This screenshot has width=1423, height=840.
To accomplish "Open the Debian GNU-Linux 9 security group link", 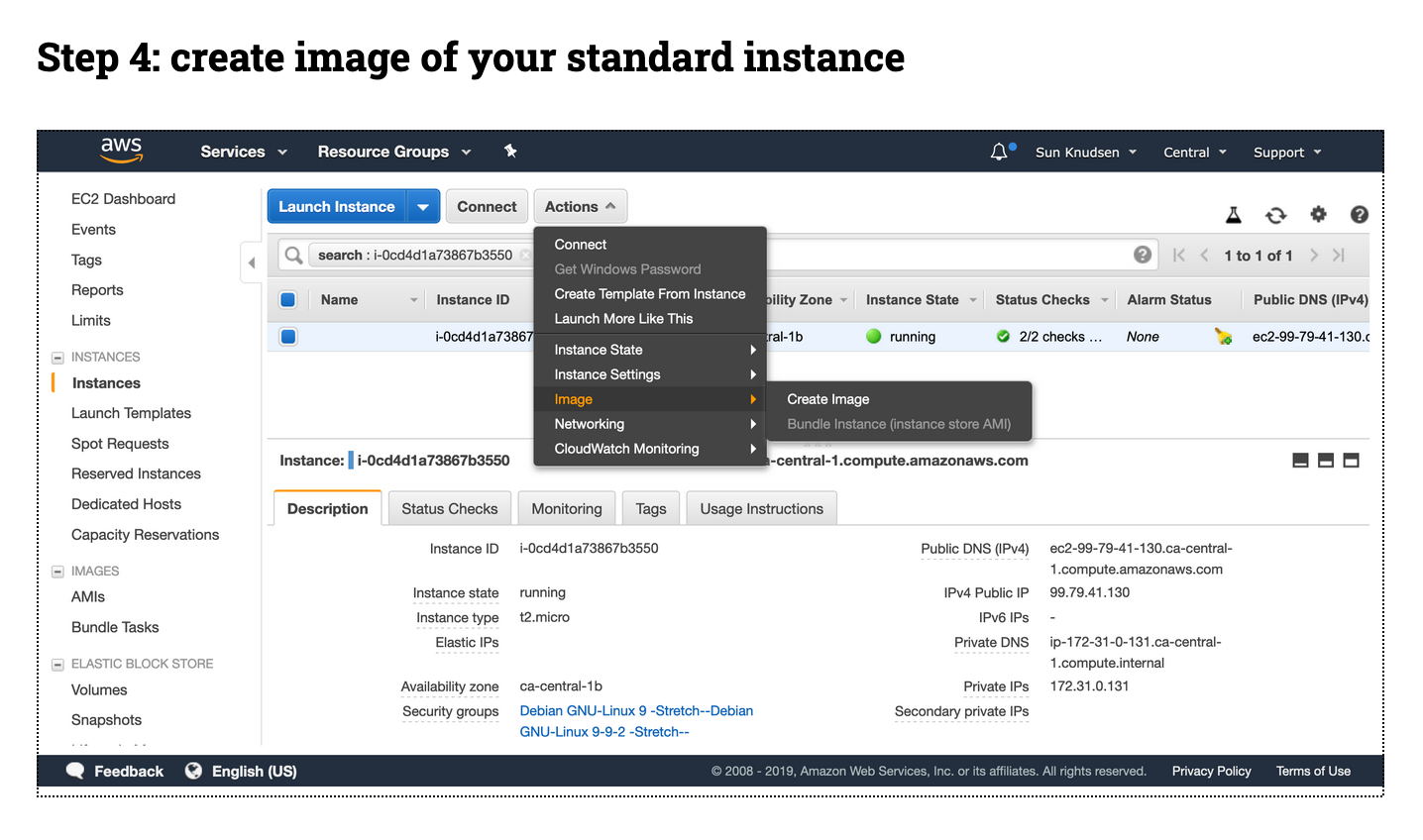I will pos(635,710).
